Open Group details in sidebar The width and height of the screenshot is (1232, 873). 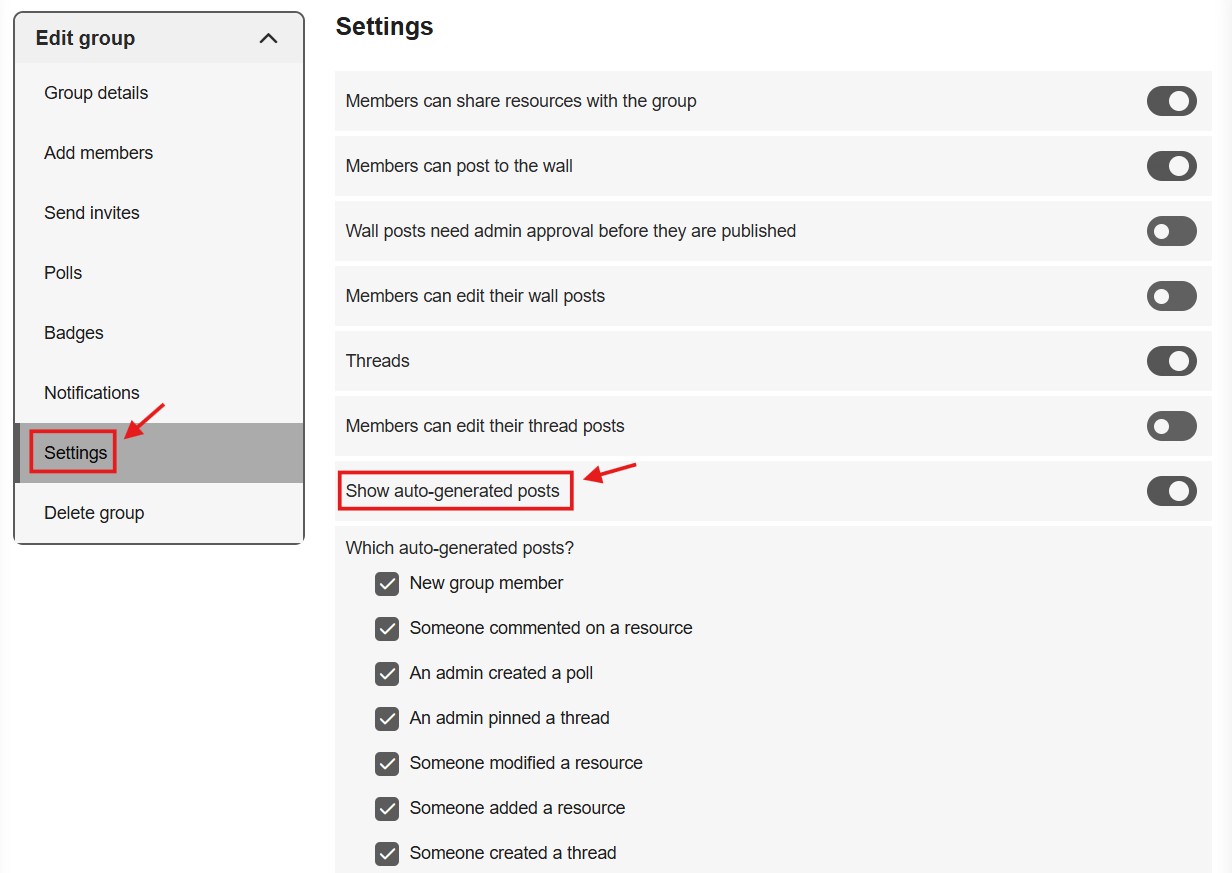pos(96,93)
